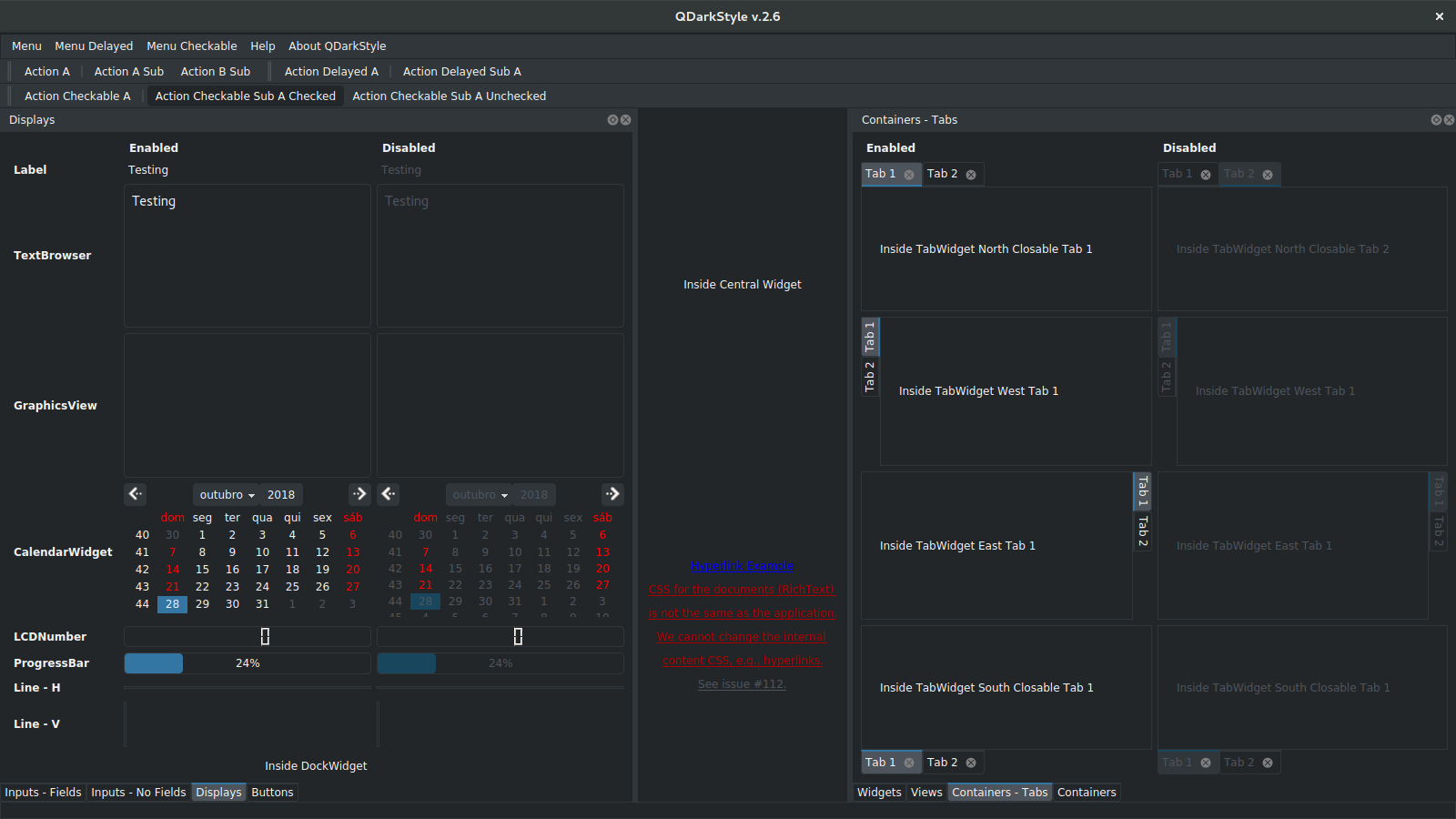
Task: Click Action Delayed Sub A toolbar button
Action: tap(462, 72)
